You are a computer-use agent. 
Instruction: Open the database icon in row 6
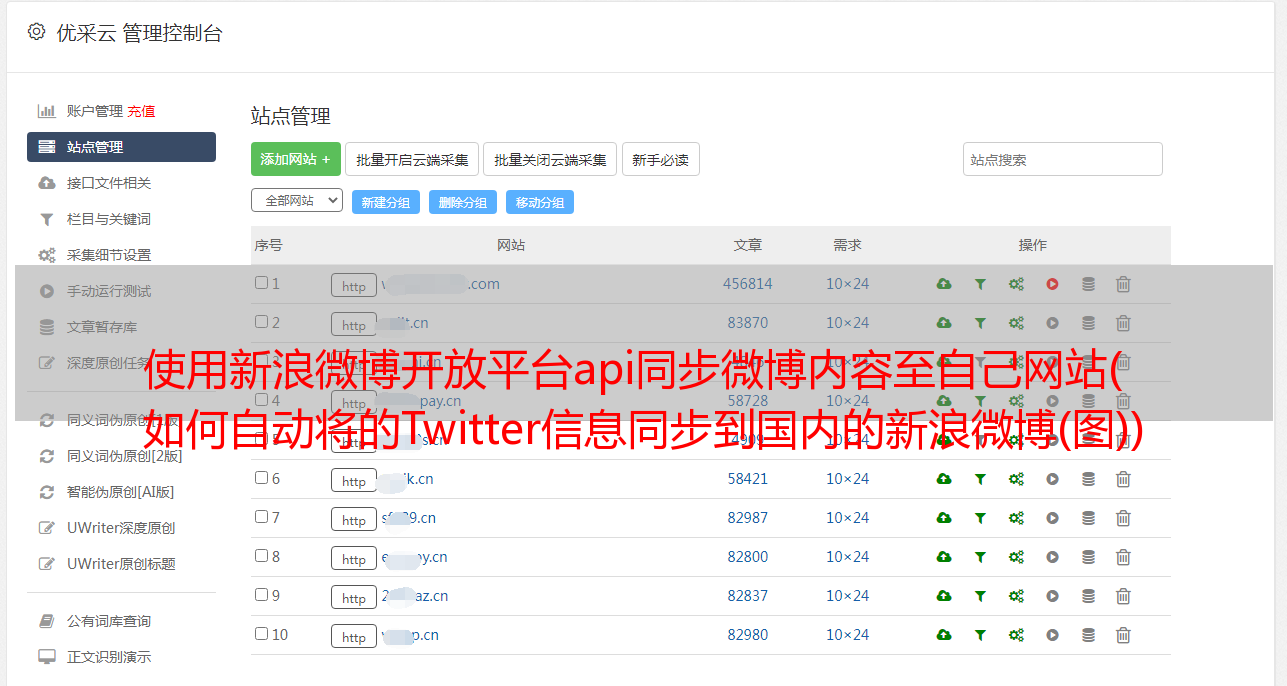click(x=1088, y=479)
